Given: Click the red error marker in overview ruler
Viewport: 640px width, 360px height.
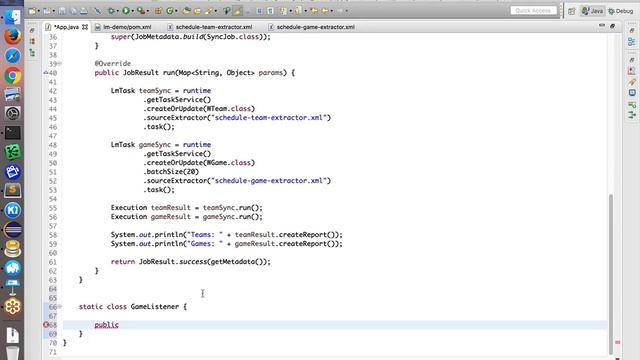Looking at the screenshot, I should coord(618,342).
